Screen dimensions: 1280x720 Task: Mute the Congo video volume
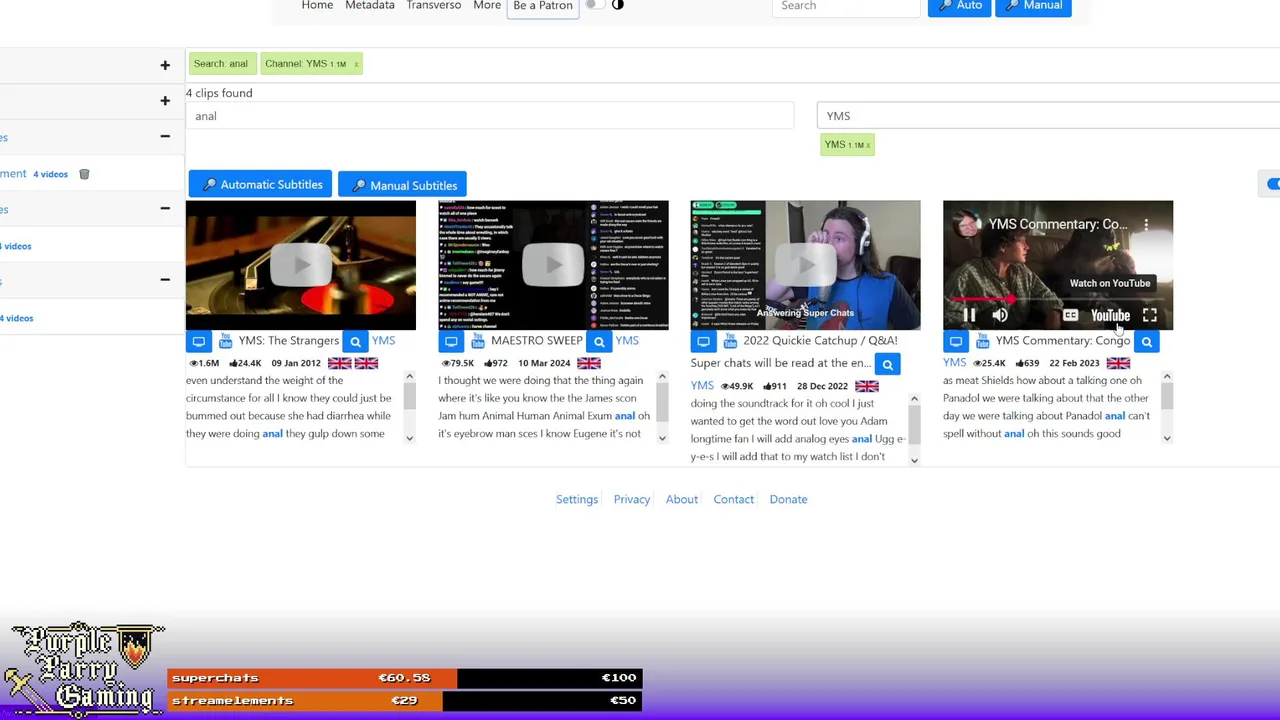1000,315
